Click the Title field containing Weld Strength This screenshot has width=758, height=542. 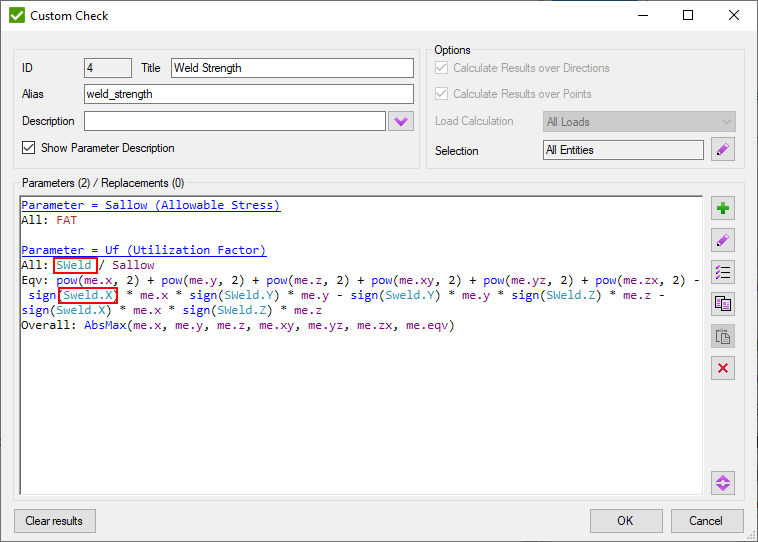(x=292, y=68)
